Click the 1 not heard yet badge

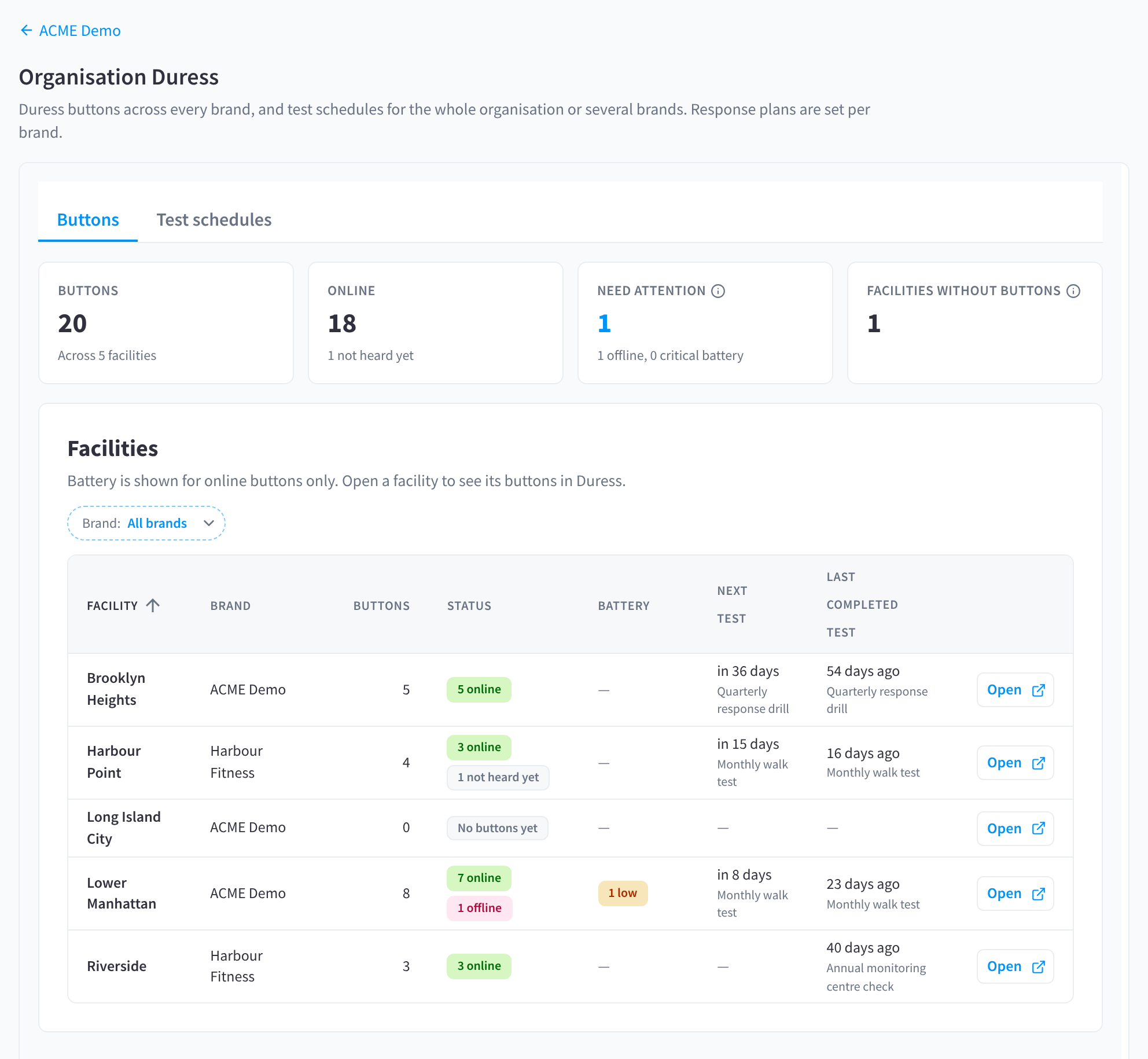coord(498,777)
